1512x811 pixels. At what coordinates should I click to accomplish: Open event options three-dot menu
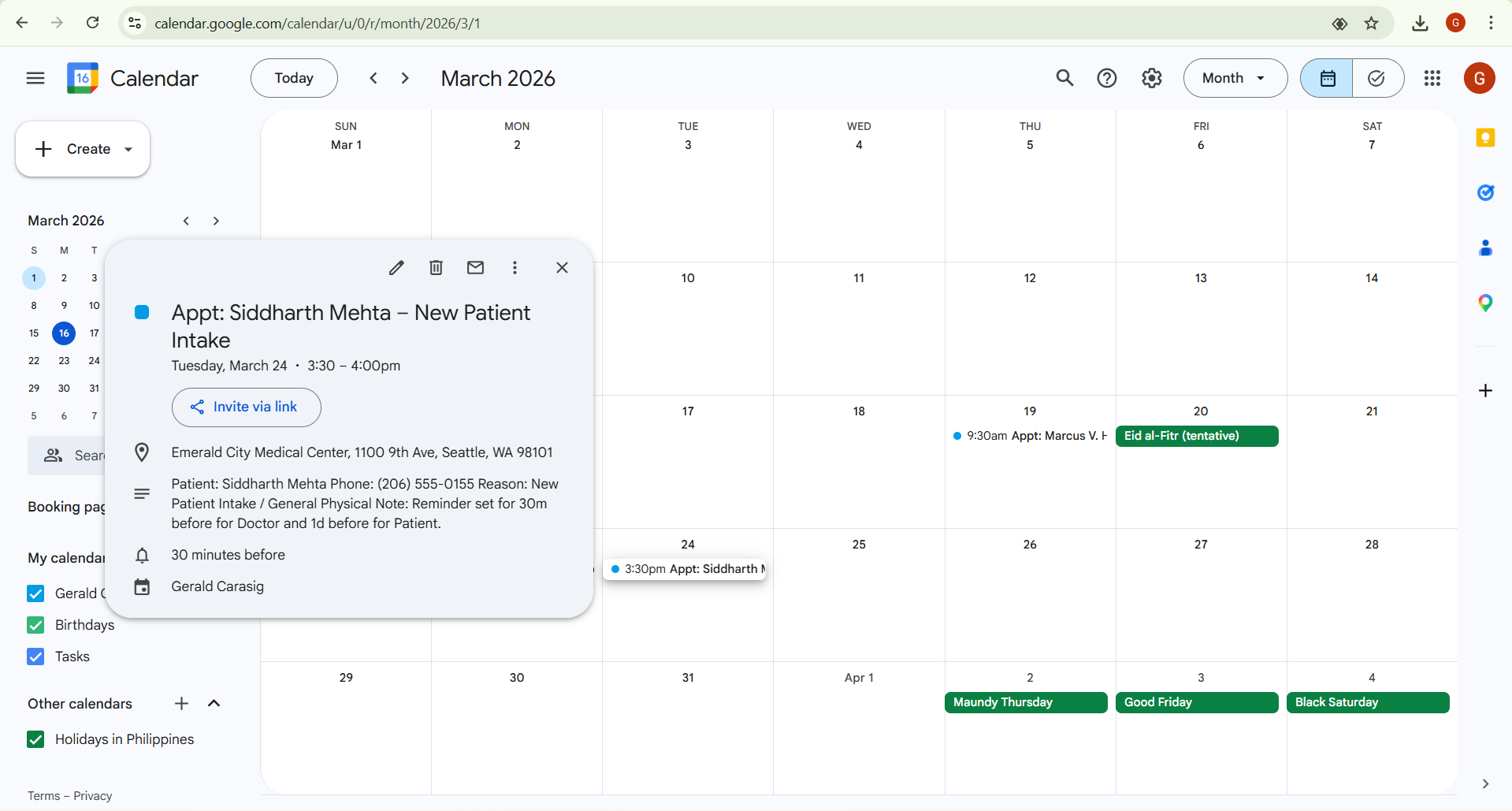point(515,268)
